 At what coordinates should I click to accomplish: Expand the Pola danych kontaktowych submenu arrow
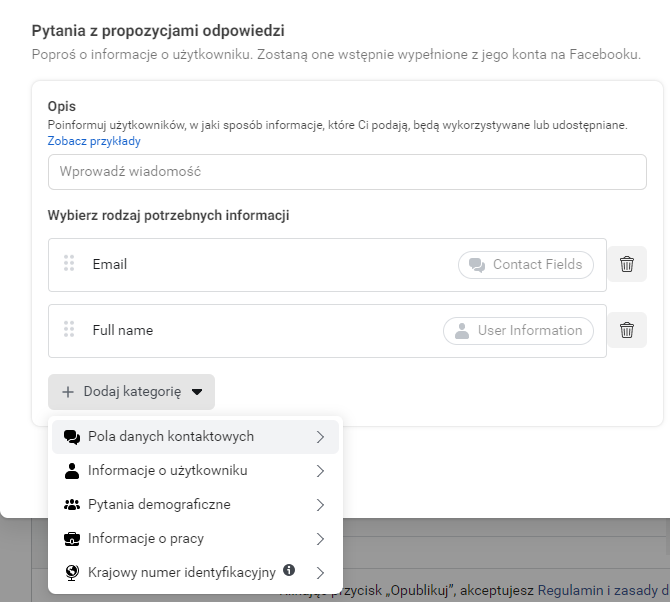[x=320, y=437]
